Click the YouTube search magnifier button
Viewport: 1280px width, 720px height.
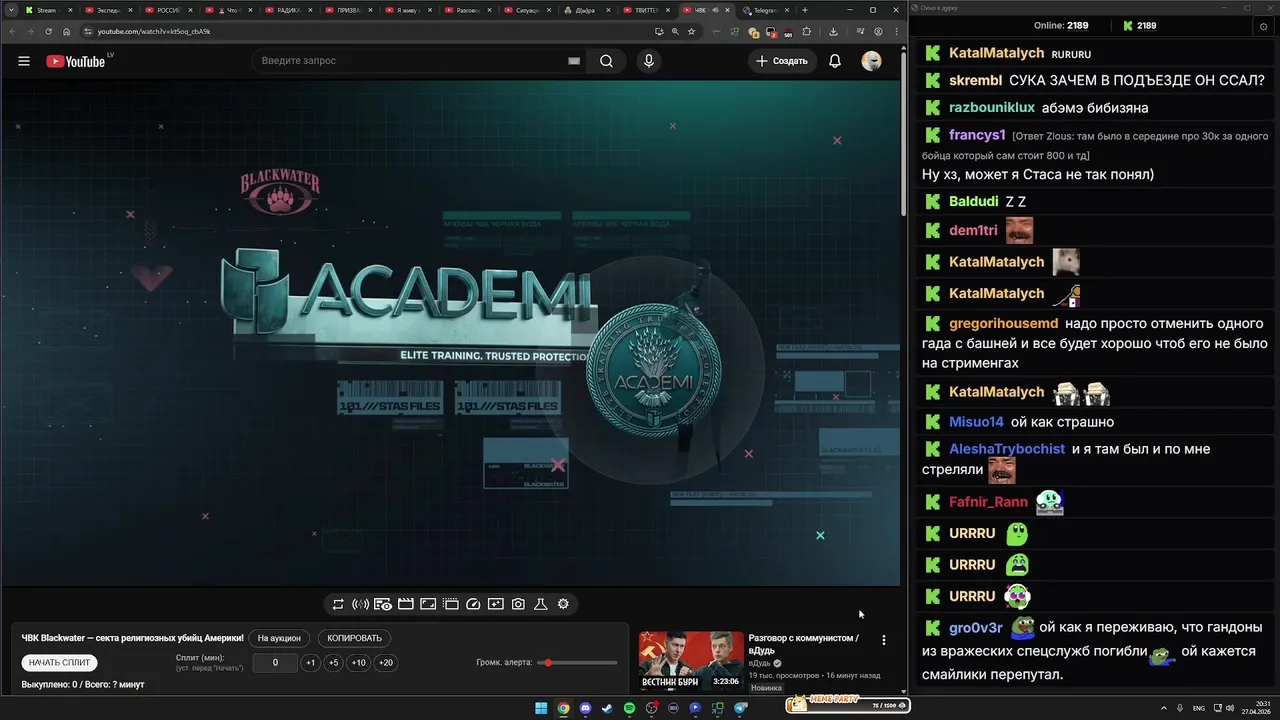tap(607, 61)
